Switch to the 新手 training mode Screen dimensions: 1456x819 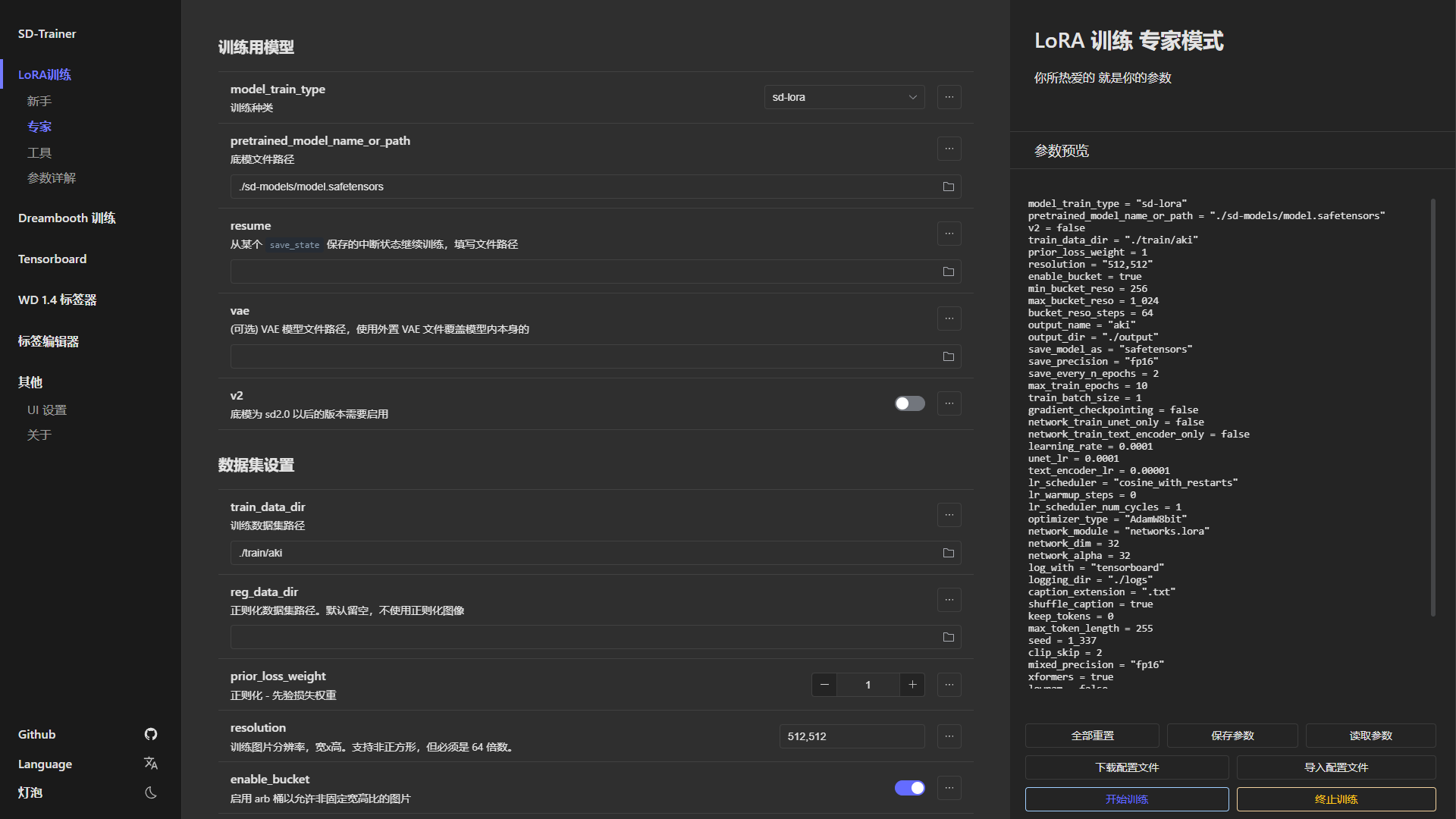[39, 101]
